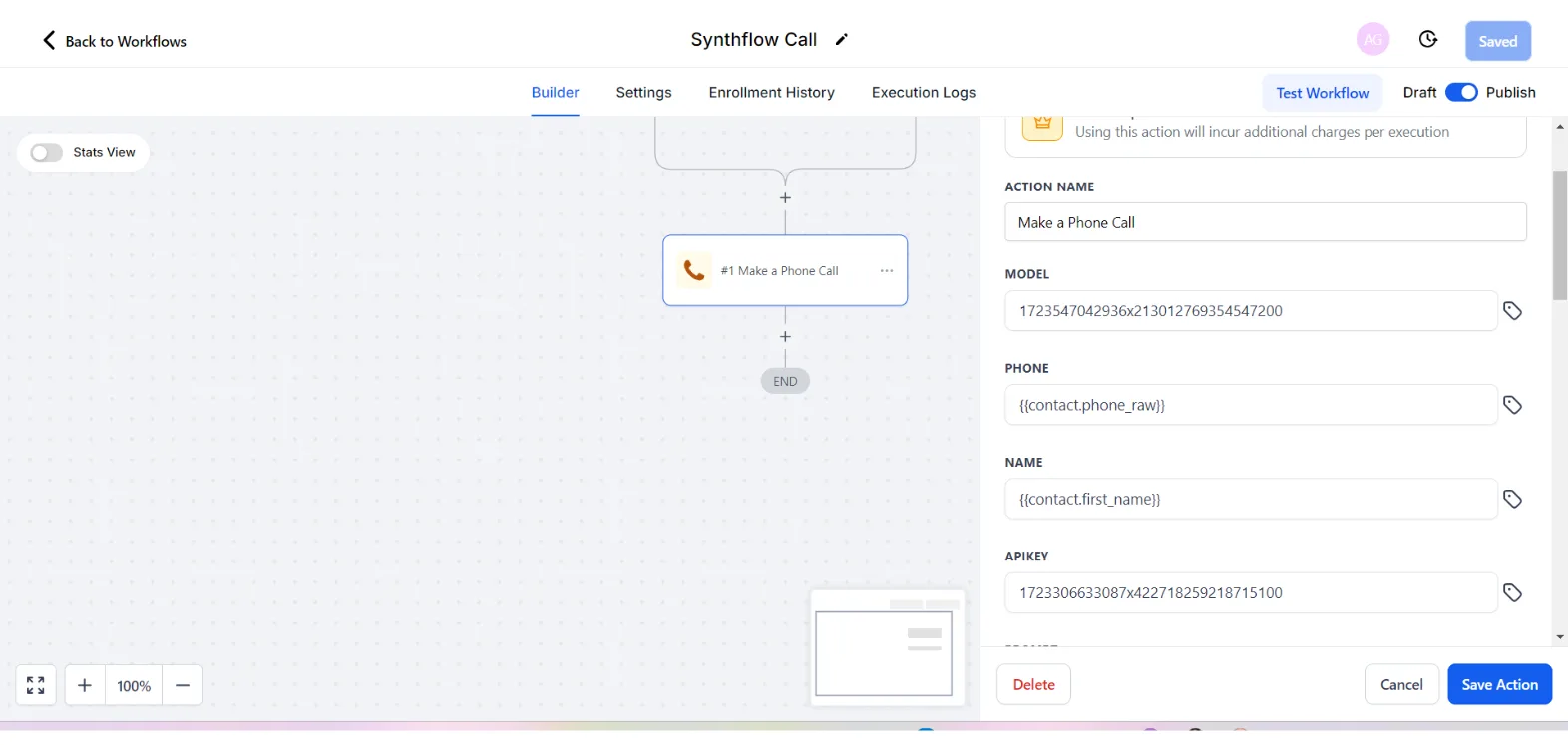The height and width of the screenshot is (745, 1568).
Task: Click the canvas minimap thumbnail
Action: 887,648
